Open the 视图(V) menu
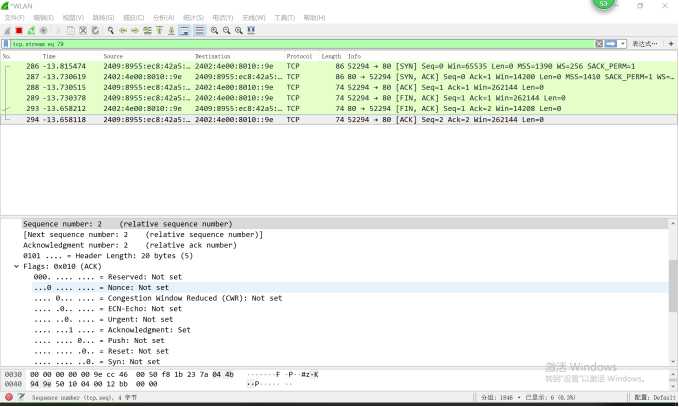 click(73, 17)
